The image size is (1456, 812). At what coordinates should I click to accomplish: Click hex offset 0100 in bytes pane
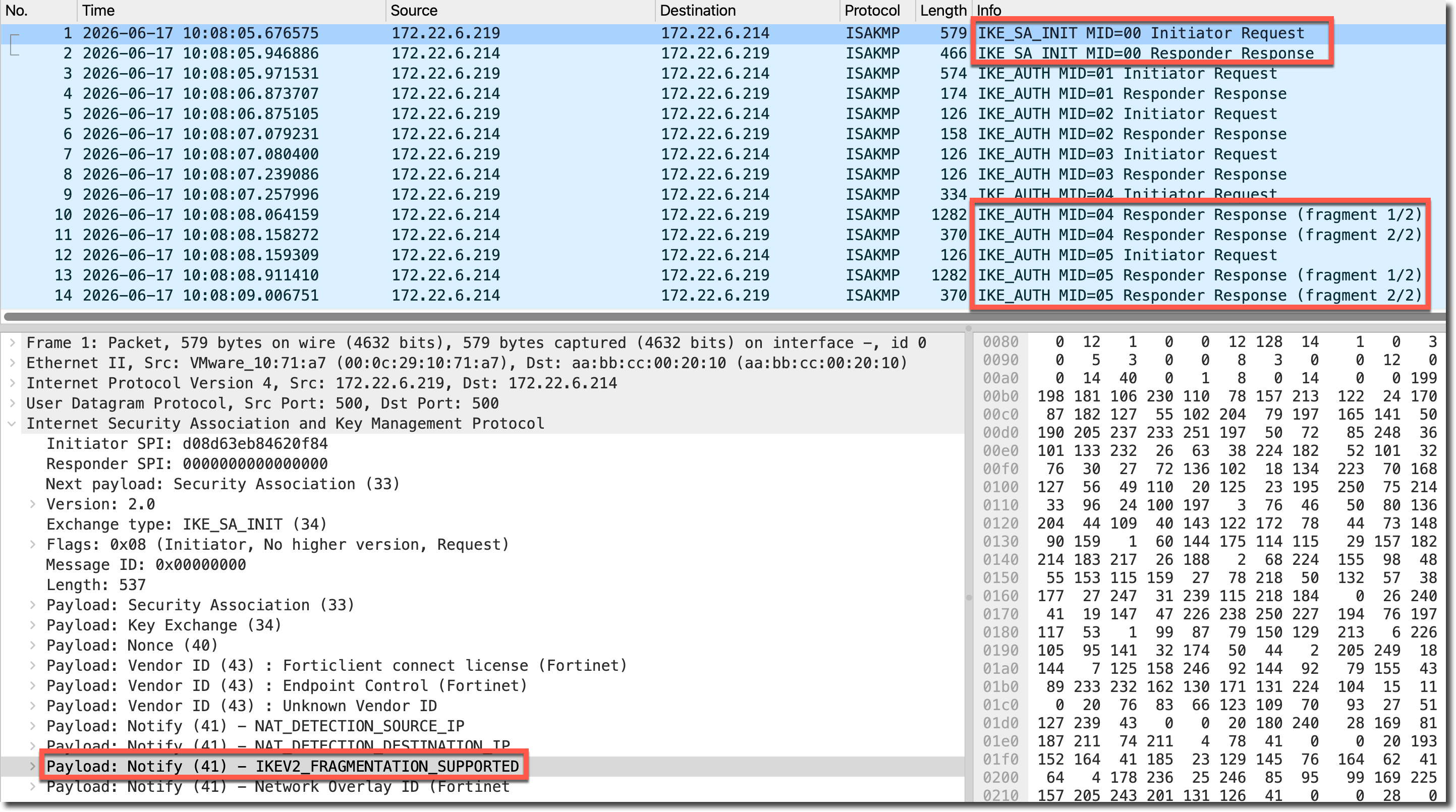click(x=1000, y=487)
